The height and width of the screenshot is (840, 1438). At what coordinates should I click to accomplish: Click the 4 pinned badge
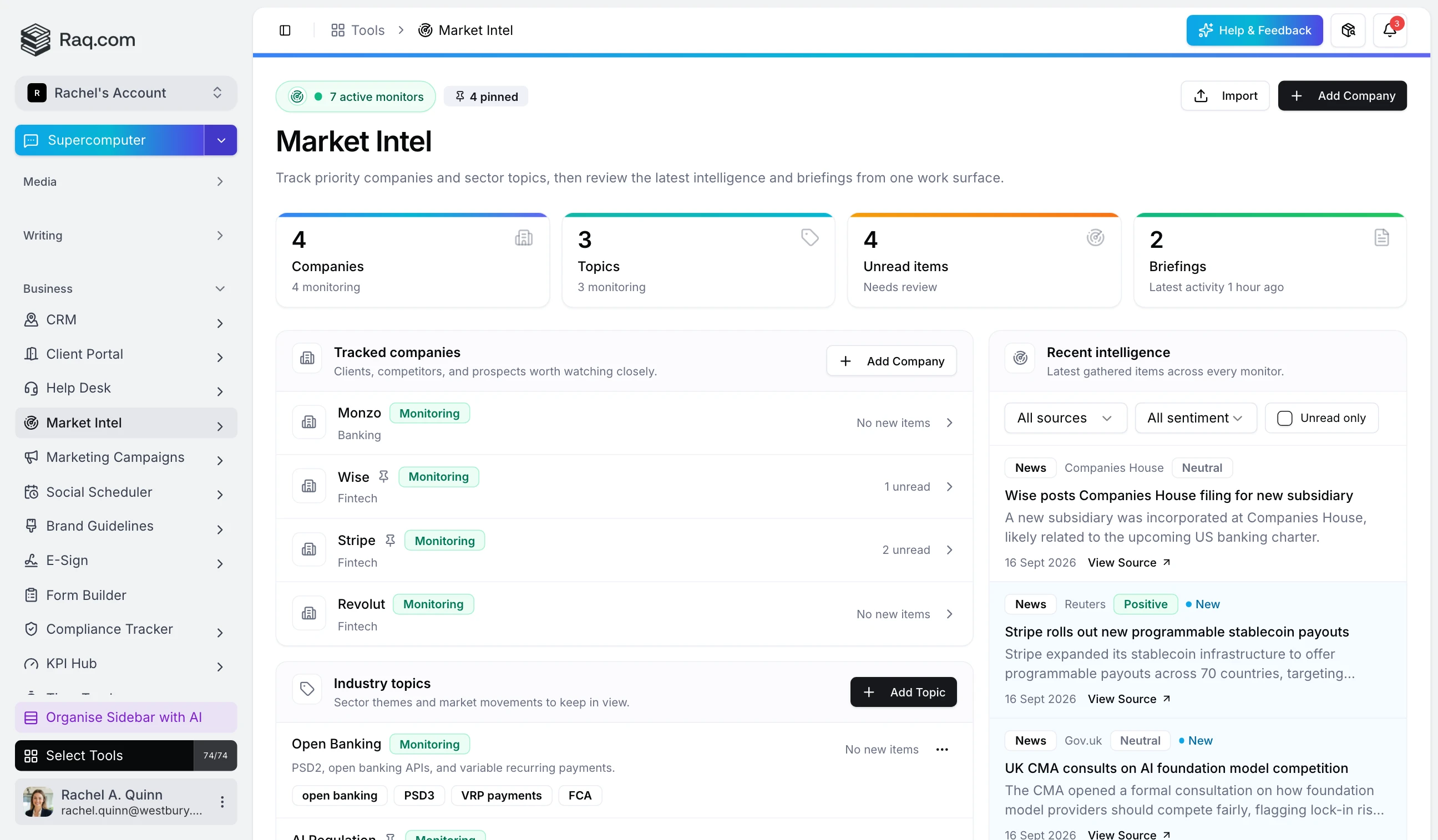[x=486, y=97]
